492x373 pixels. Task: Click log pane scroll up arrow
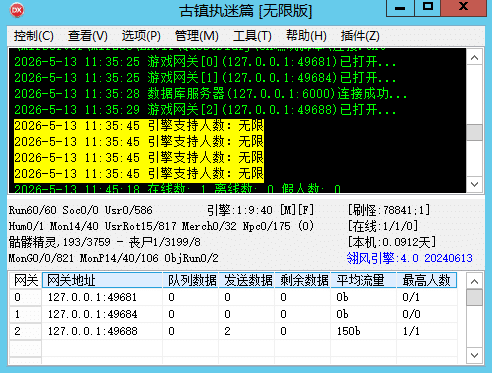pos(475,57)
